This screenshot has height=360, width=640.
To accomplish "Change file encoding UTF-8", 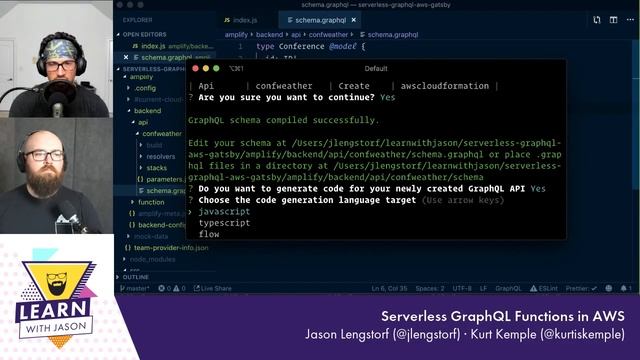I will (462, 289).
